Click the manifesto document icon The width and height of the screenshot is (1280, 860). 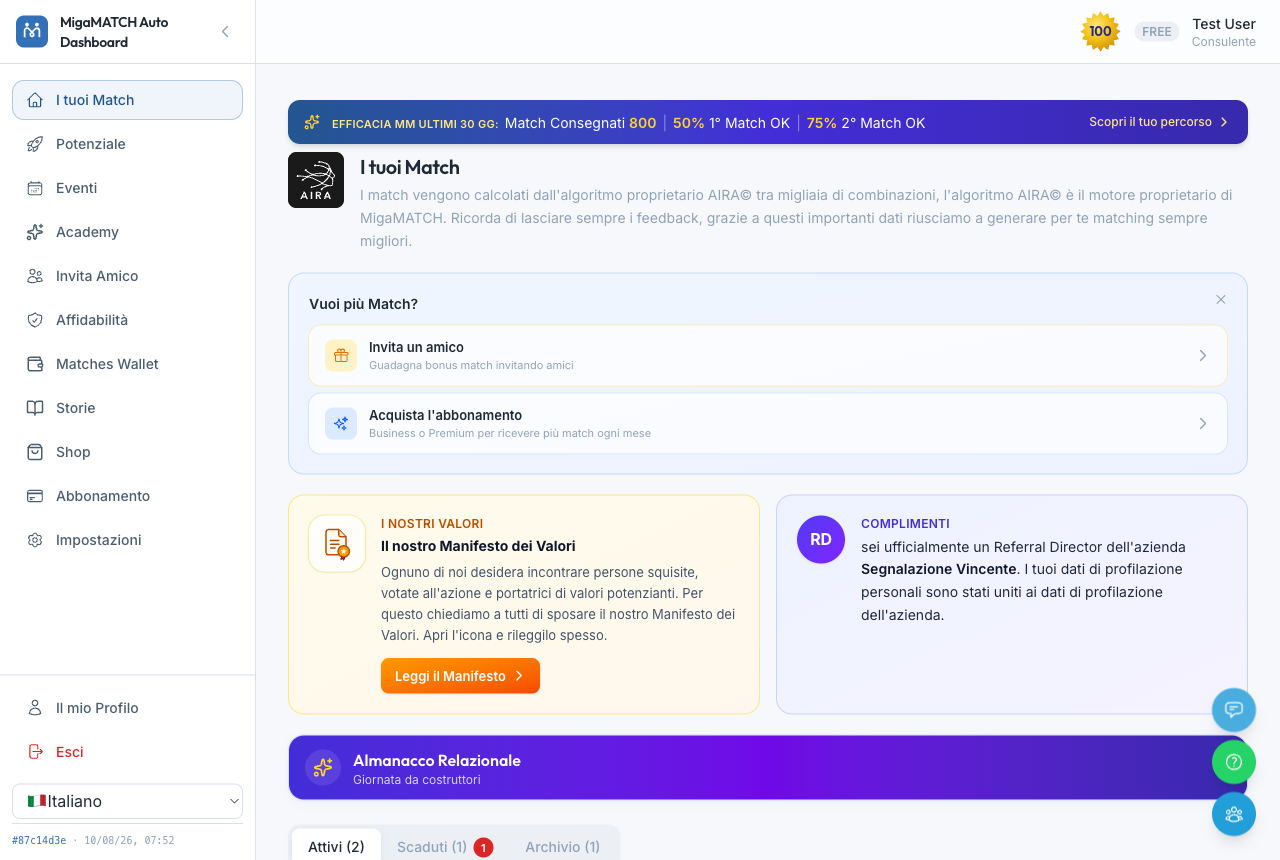coord(337,544)
